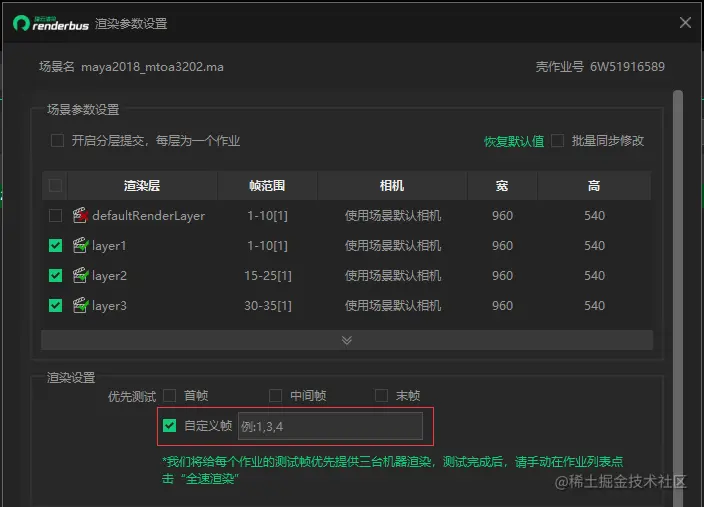Viewport: 704px width, 507px height.
Task: Click camera cell in layer3 row
Action: [x=393, y=306]
